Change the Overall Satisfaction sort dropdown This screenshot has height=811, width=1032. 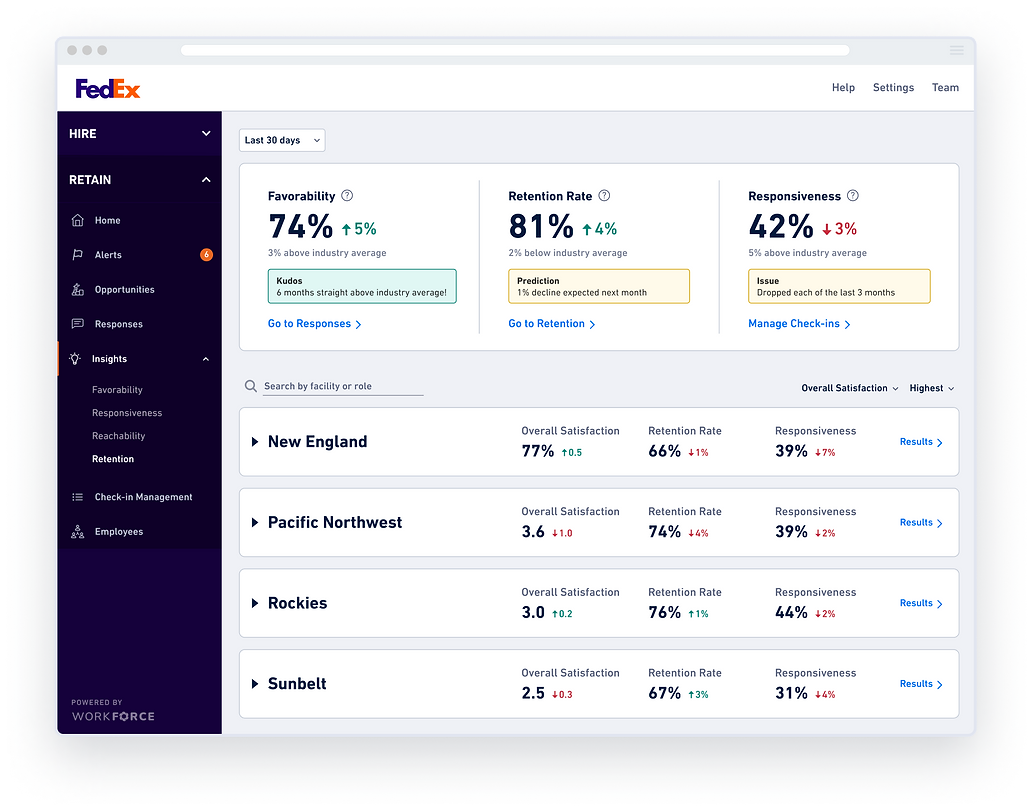(x=848, y=388)
